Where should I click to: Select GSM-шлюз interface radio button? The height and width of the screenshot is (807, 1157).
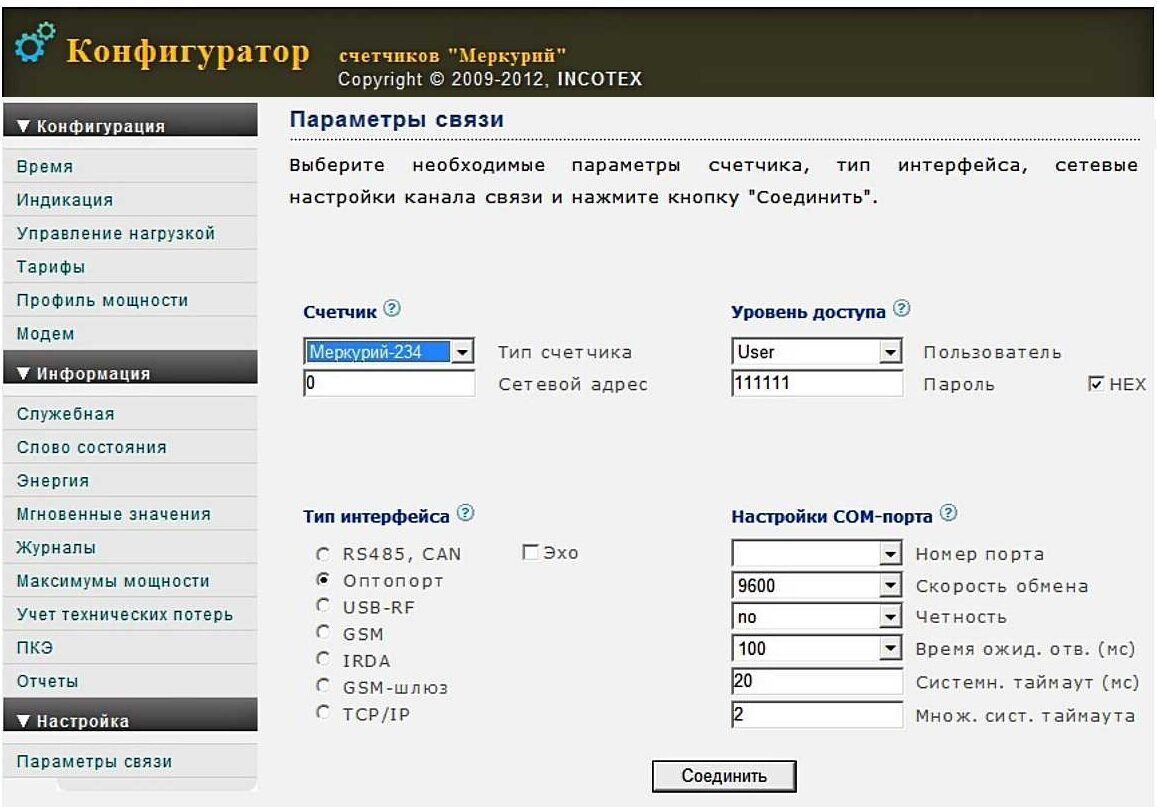(x=322, y=686)
